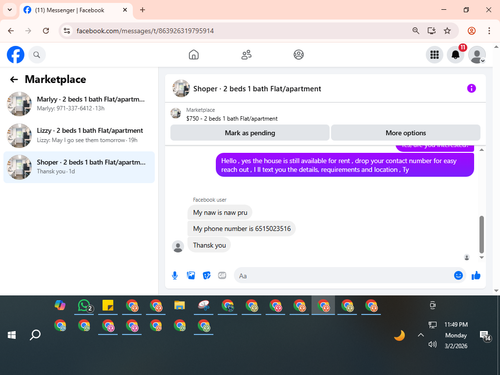
Task: Open the Marlyy 2 beds conversation
Action: (x=79, y=104)
